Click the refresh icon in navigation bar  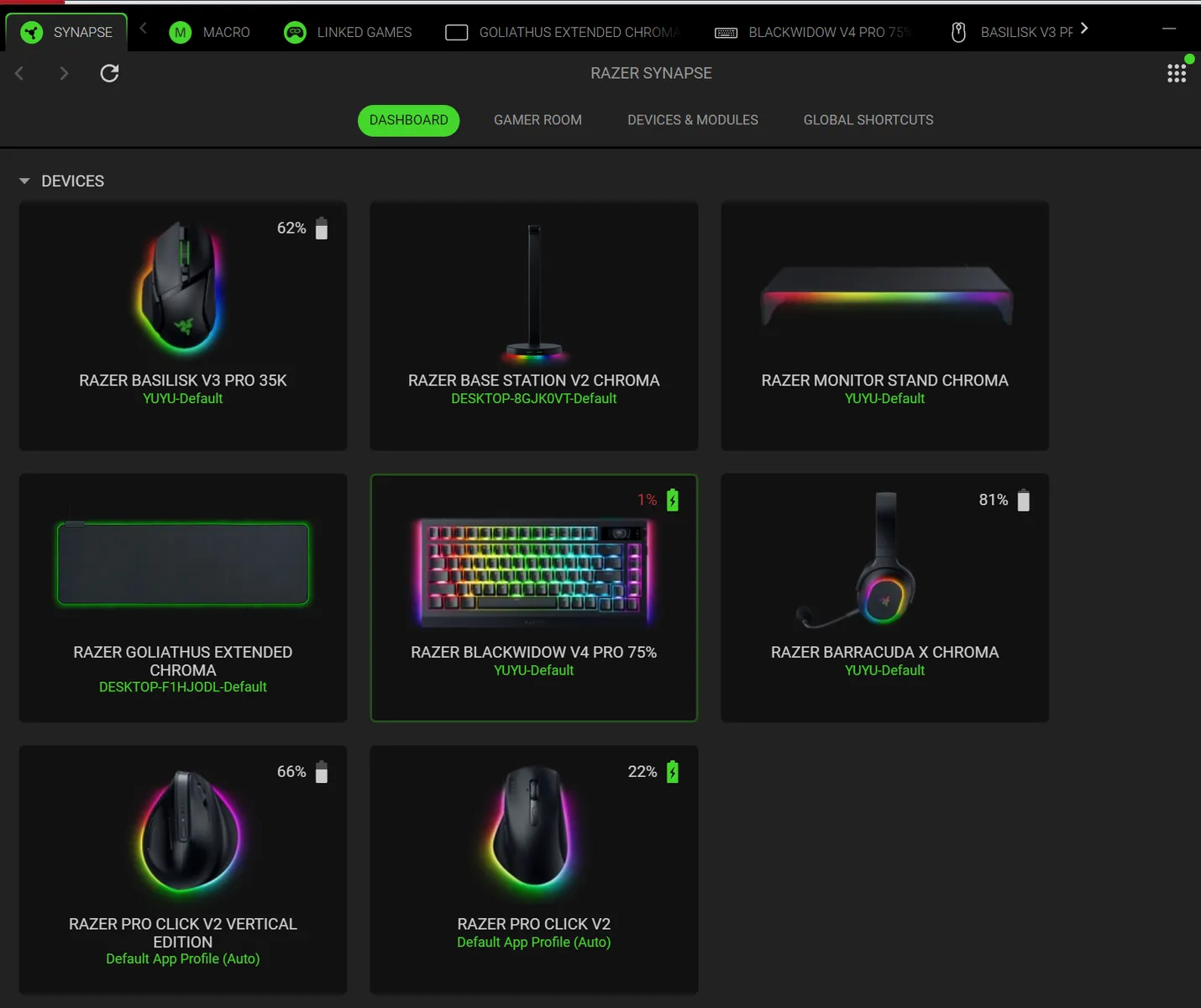109,74
